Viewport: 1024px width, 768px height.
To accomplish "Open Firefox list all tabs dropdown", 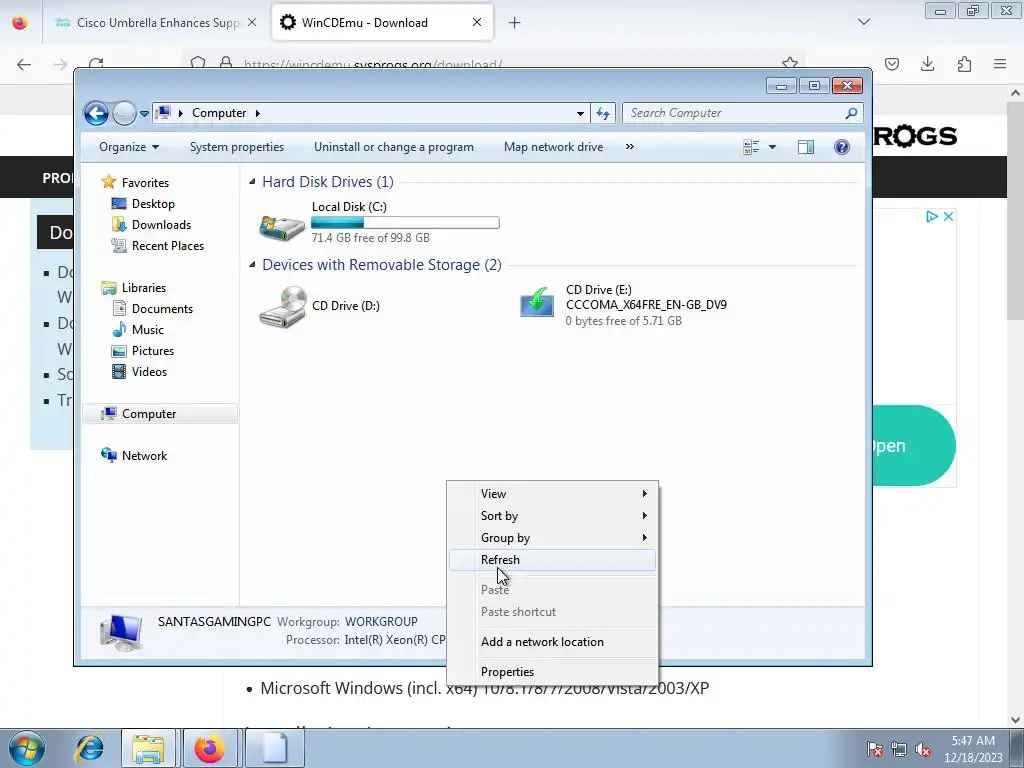I will [x=864, y=22].
